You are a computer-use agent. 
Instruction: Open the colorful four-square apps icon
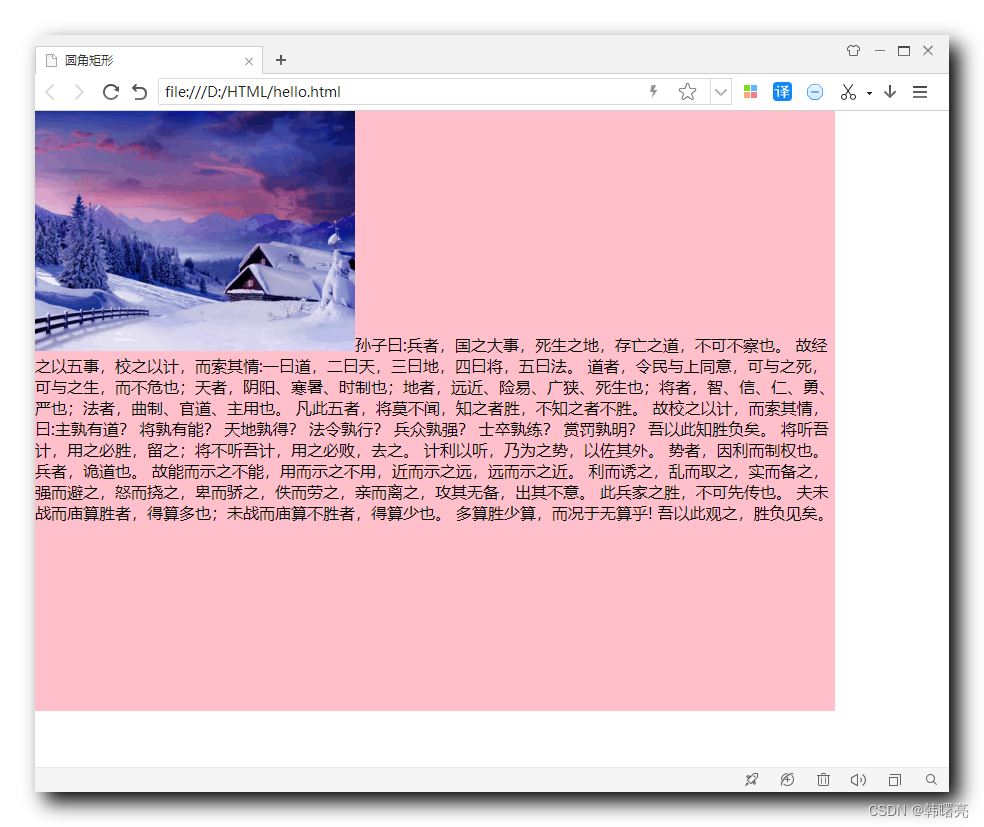pos(751,92)
